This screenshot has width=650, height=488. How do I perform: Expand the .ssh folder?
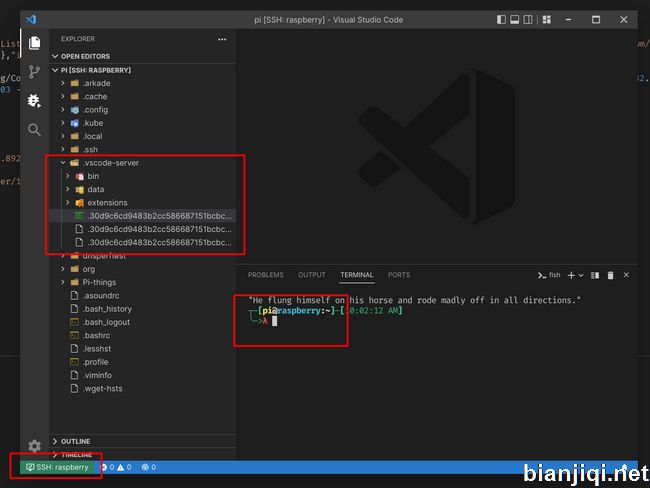143,150
